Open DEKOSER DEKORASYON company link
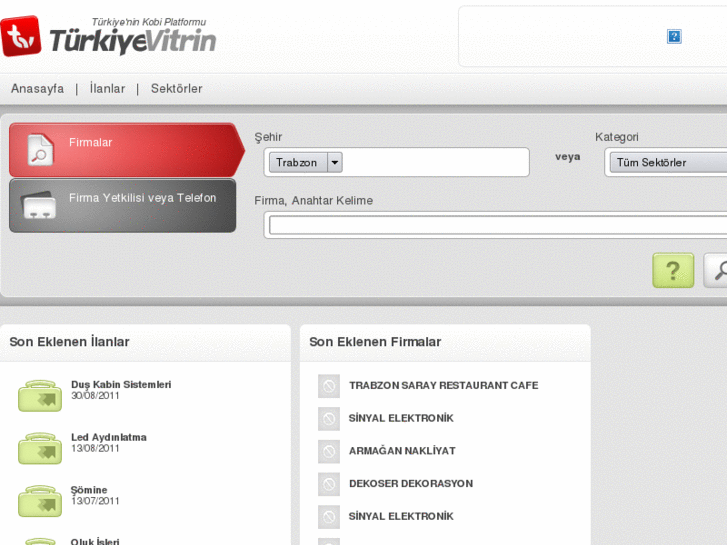Screen dimensions: 727x545 coord(411,483)
